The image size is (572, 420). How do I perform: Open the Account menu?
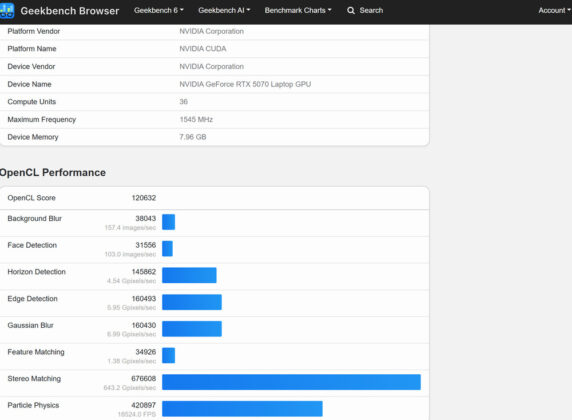554,11
